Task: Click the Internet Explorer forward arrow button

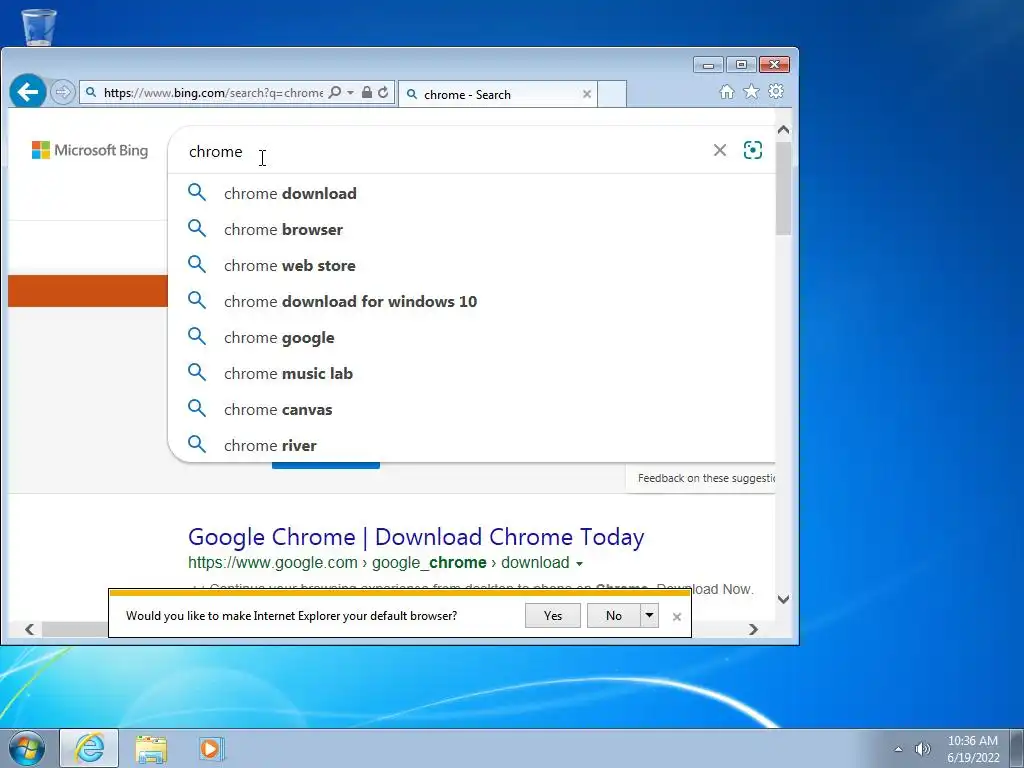Action: [x=63, y=92]
